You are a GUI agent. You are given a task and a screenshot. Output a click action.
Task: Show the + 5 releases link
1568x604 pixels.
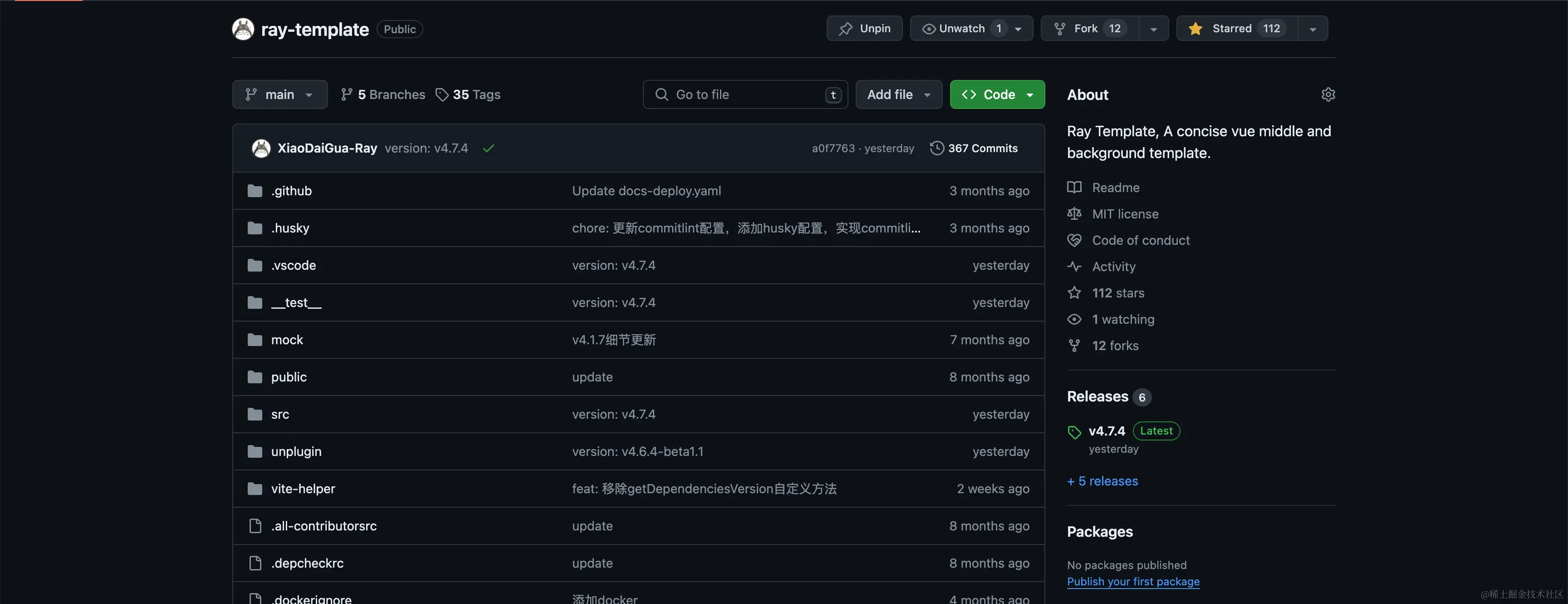1102,481
